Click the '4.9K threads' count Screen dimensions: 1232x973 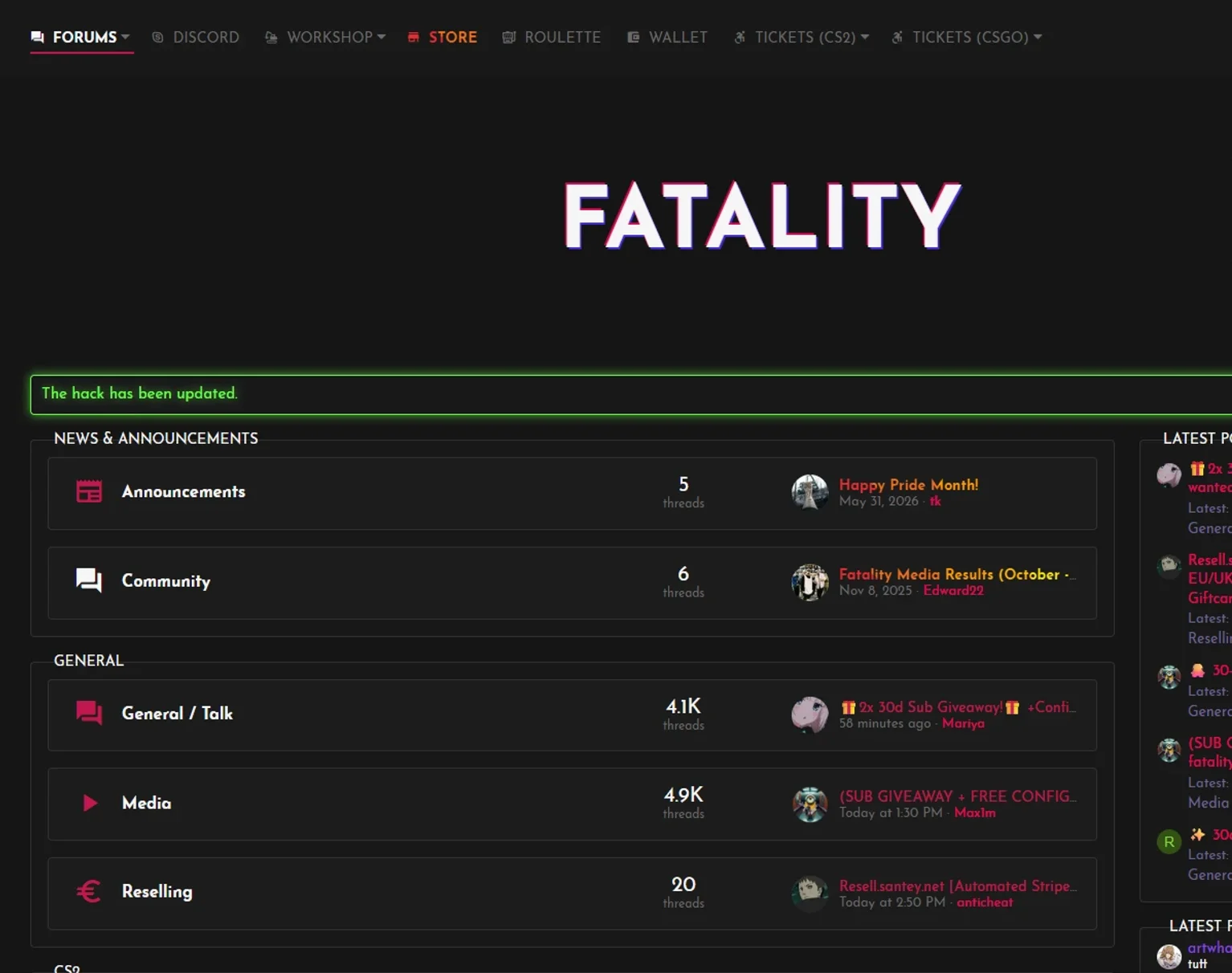[683, 803]
